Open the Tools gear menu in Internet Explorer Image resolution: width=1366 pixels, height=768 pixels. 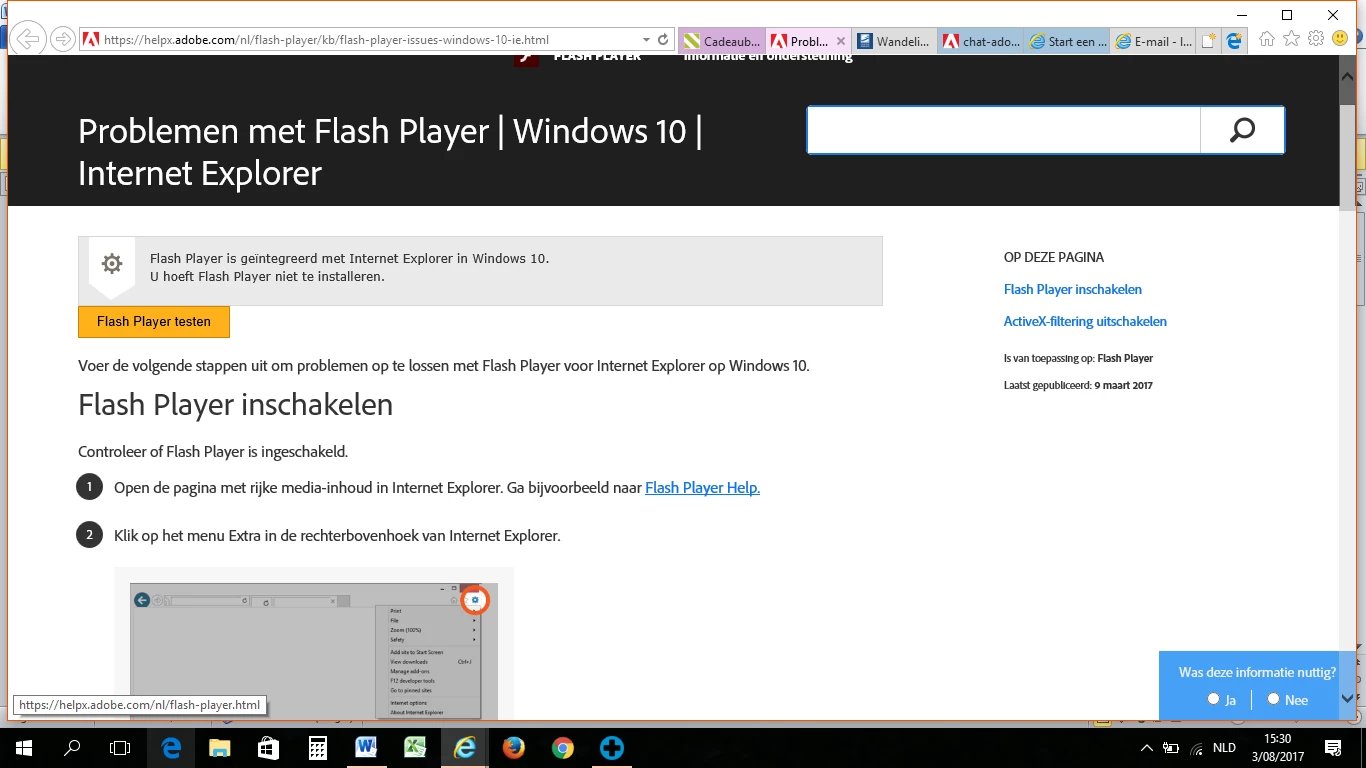(x=1316, y=39)
